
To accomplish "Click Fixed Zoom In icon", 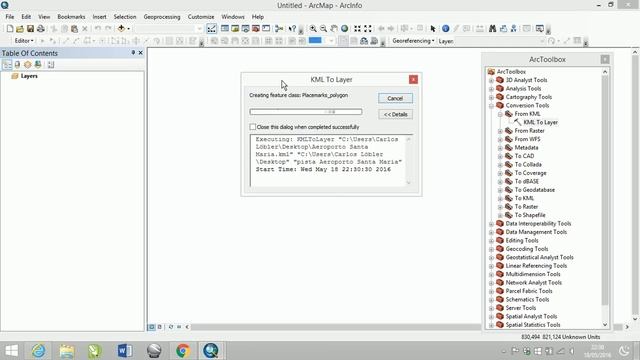I will 357,29.
